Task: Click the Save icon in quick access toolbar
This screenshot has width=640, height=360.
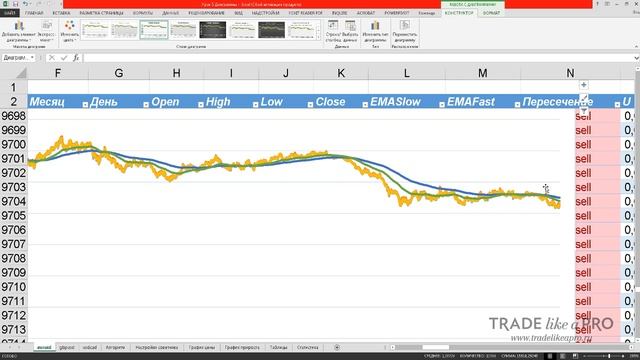Action: (x=15, y=4)
